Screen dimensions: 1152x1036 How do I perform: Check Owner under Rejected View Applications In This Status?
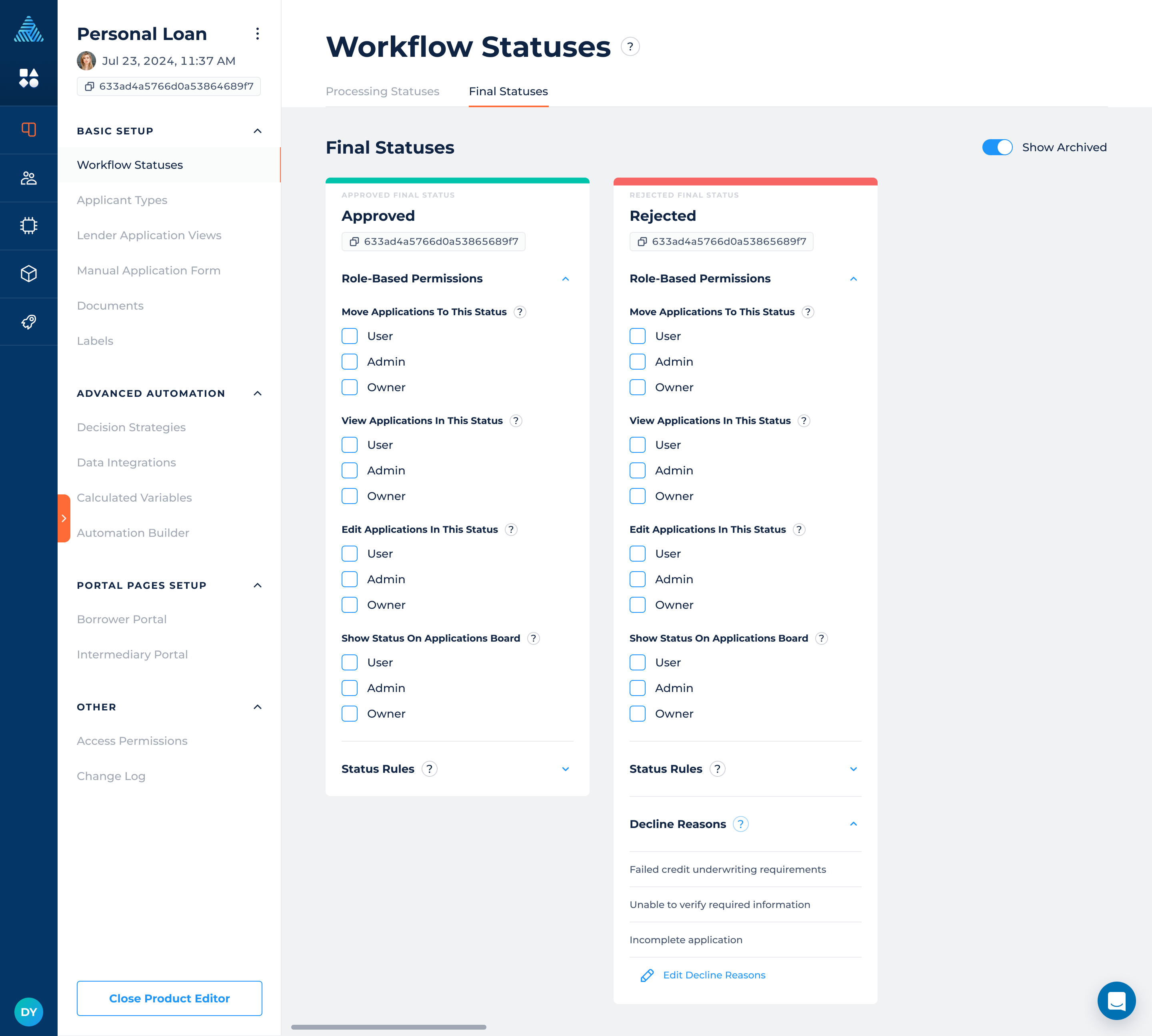coord(638,496)
